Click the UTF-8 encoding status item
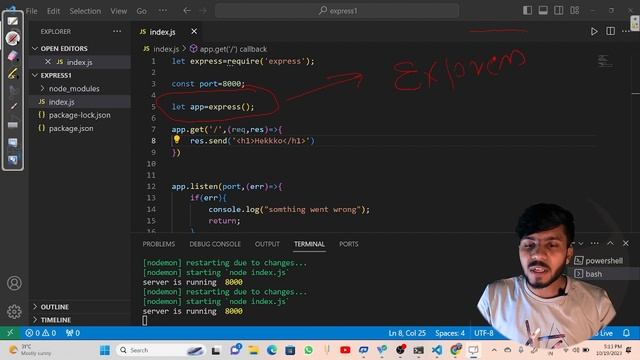 pos(484,333)
